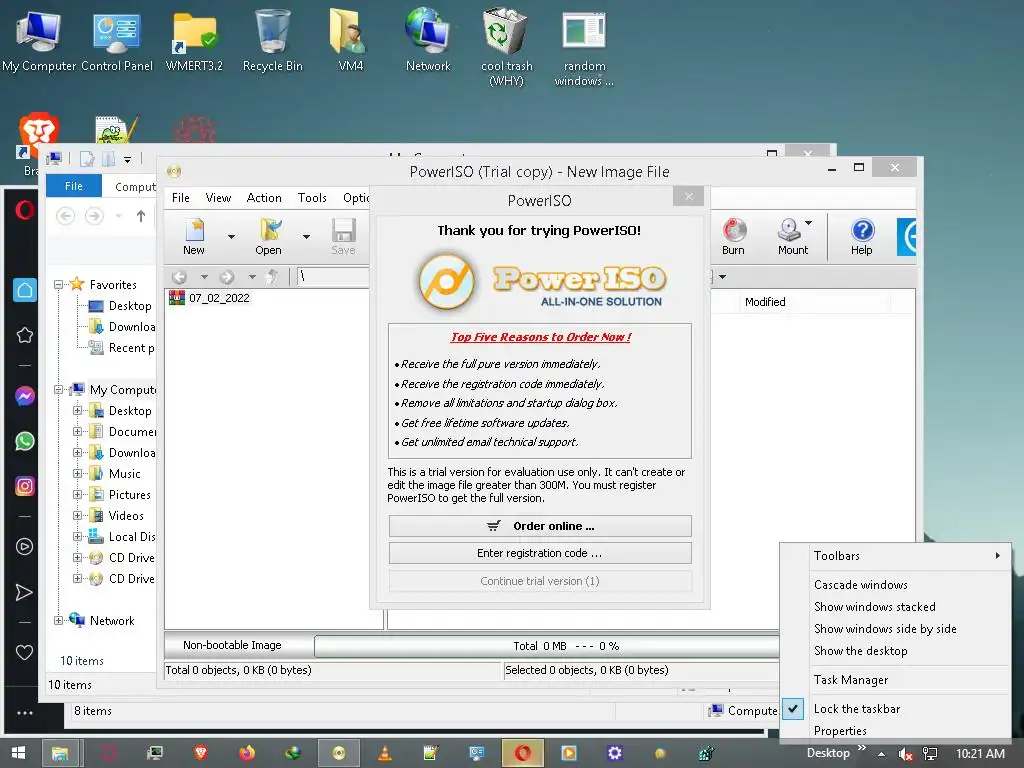
Task: Choose Cascade windows from context menu
Action: point(860,584)
